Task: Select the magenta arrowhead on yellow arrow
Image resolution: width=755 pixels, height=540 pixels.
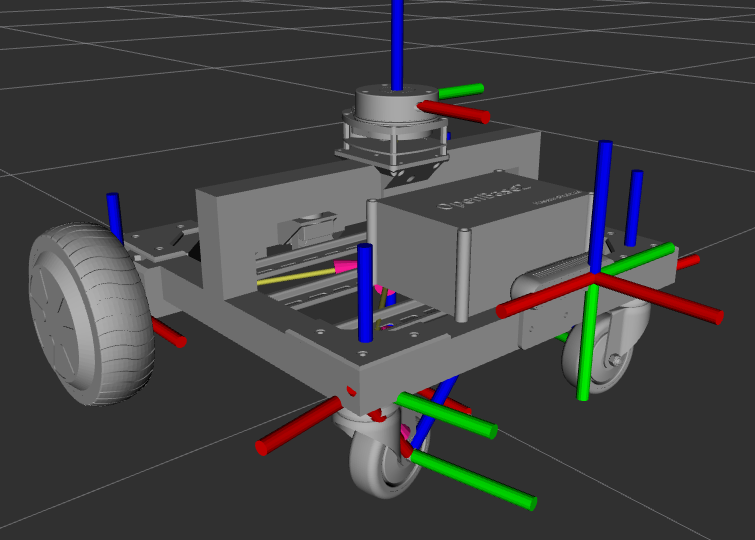Action: 346,266
